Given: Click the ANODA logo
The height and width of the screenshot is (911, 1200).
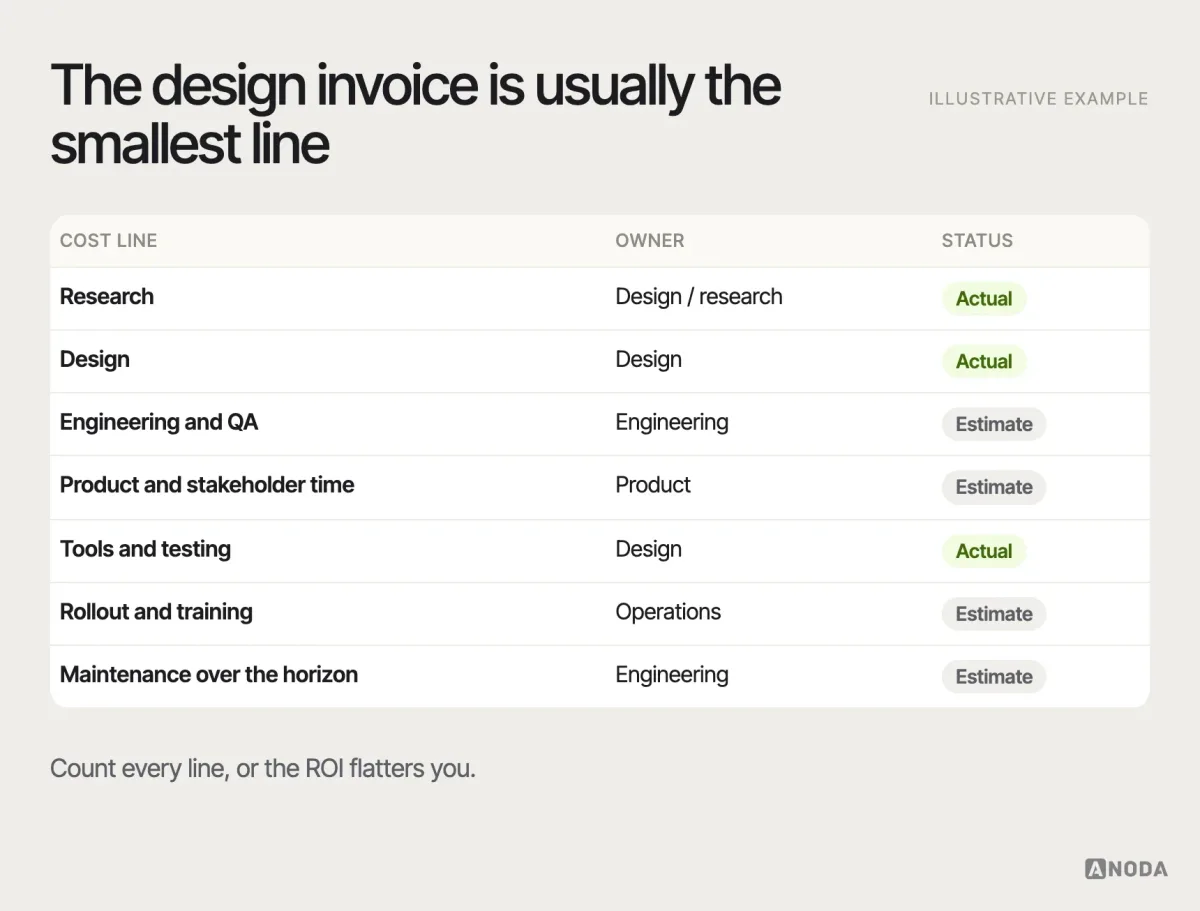Looking at the screenshot, I should tap(1126, 868).
